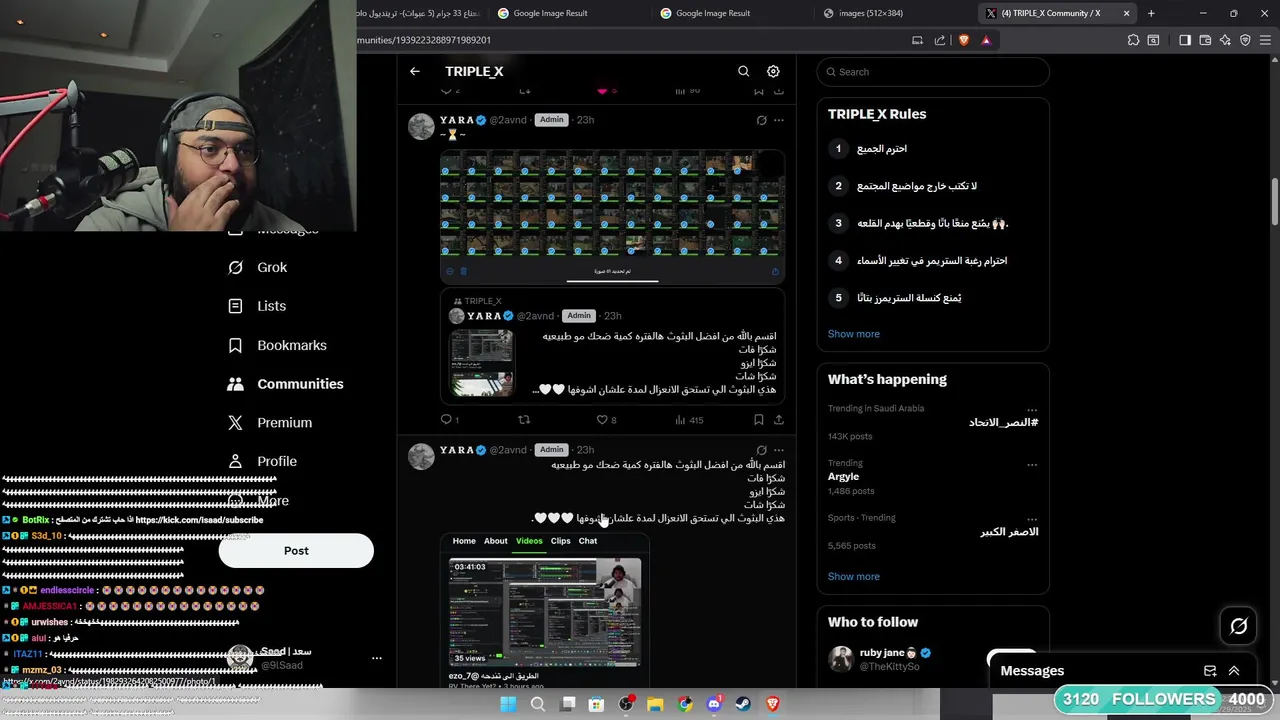Open more options for Sports trending item
This screenshot has height=720, width=1280.
[x=1032, y=518]
